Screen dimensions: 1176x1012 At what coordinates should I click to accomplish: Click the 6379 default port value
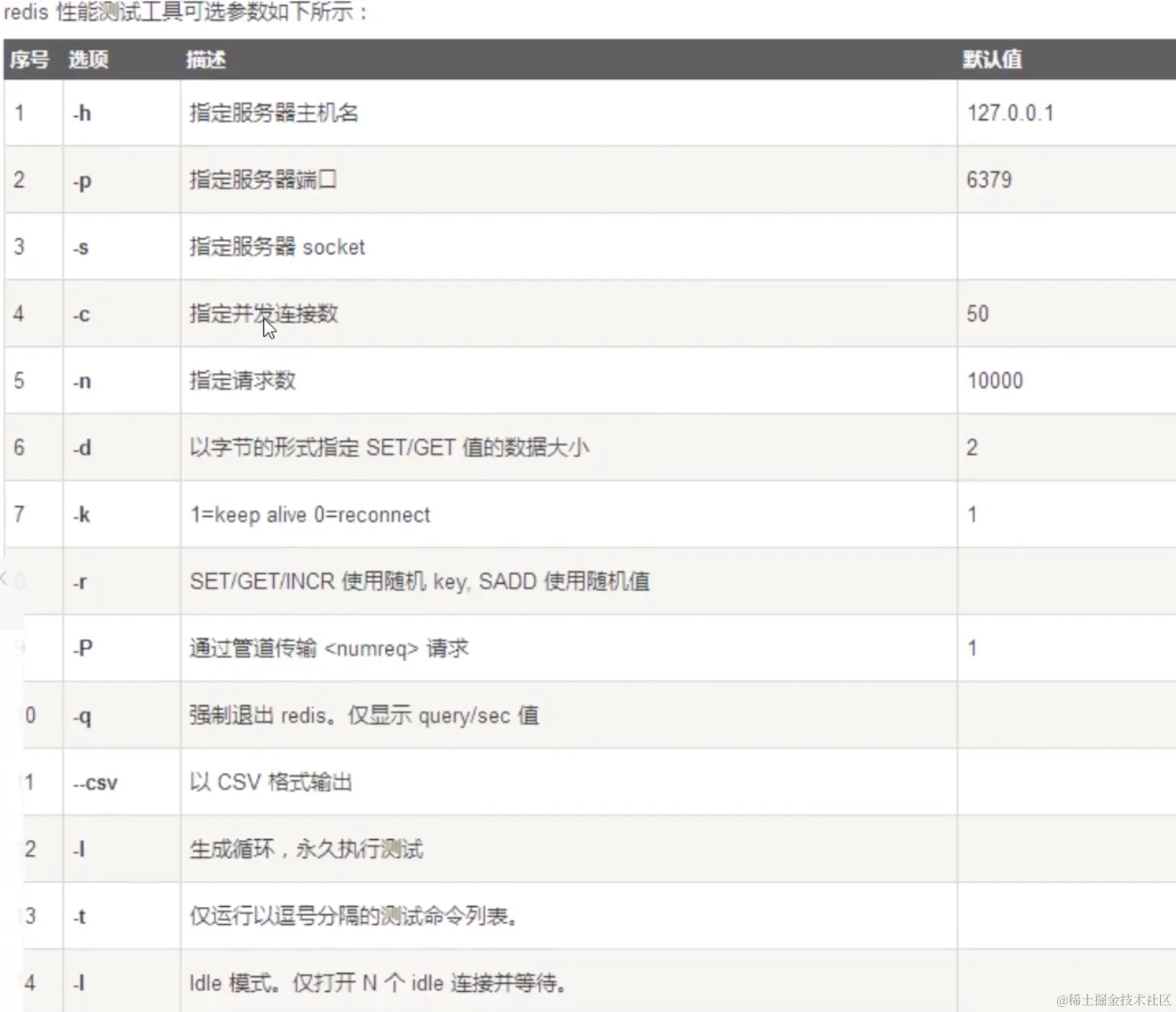click(989, 180)
